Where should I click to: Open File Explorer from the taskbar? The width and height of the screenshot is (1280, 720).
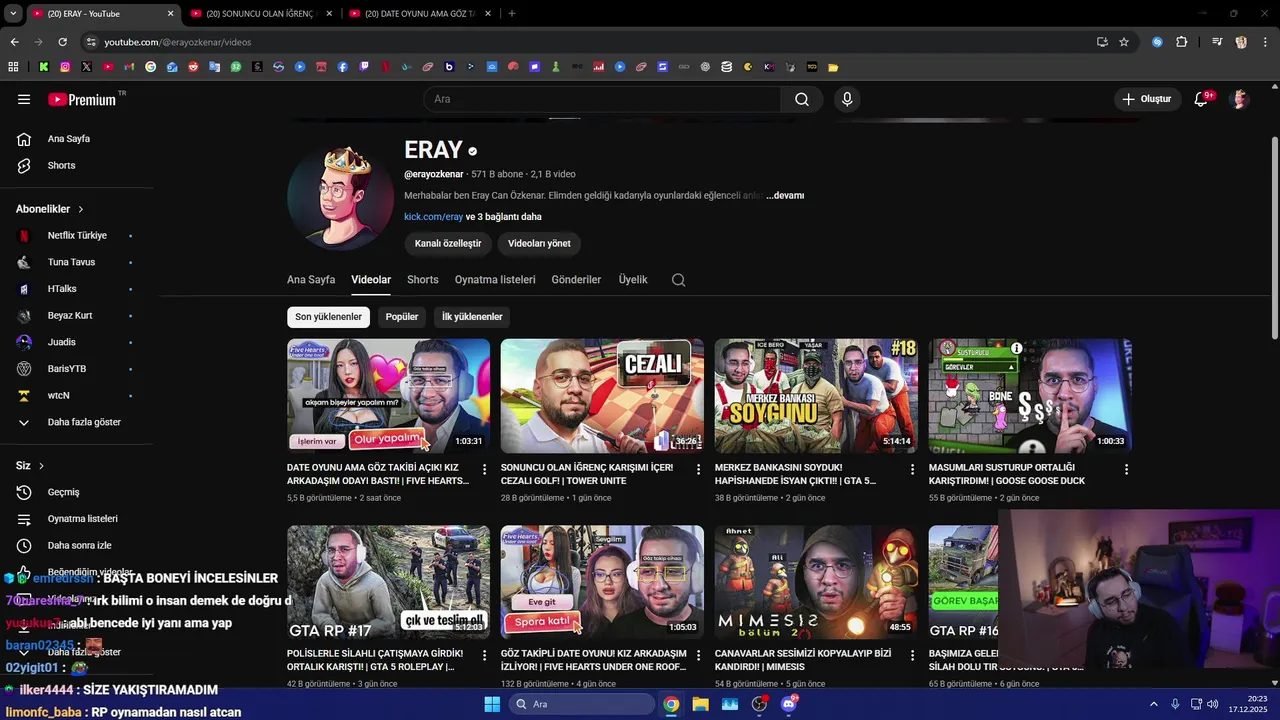700,704
